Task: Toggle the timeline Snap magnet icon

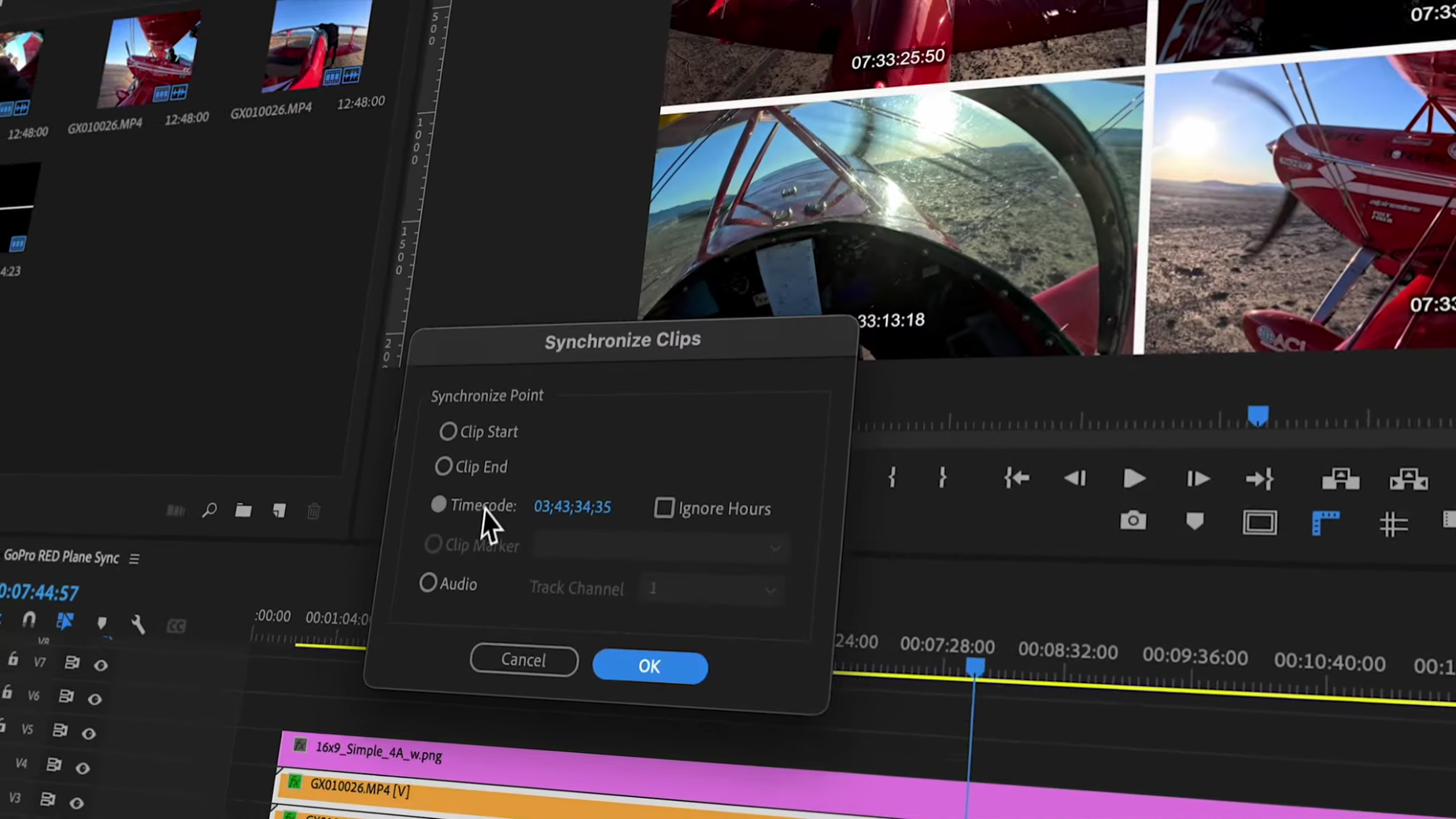Action: (x=29, y=620)
